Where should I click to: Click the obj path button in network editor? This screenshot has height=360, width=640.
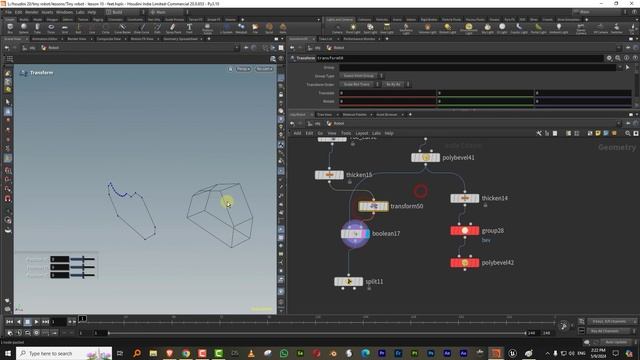click(x=314, y=124)
